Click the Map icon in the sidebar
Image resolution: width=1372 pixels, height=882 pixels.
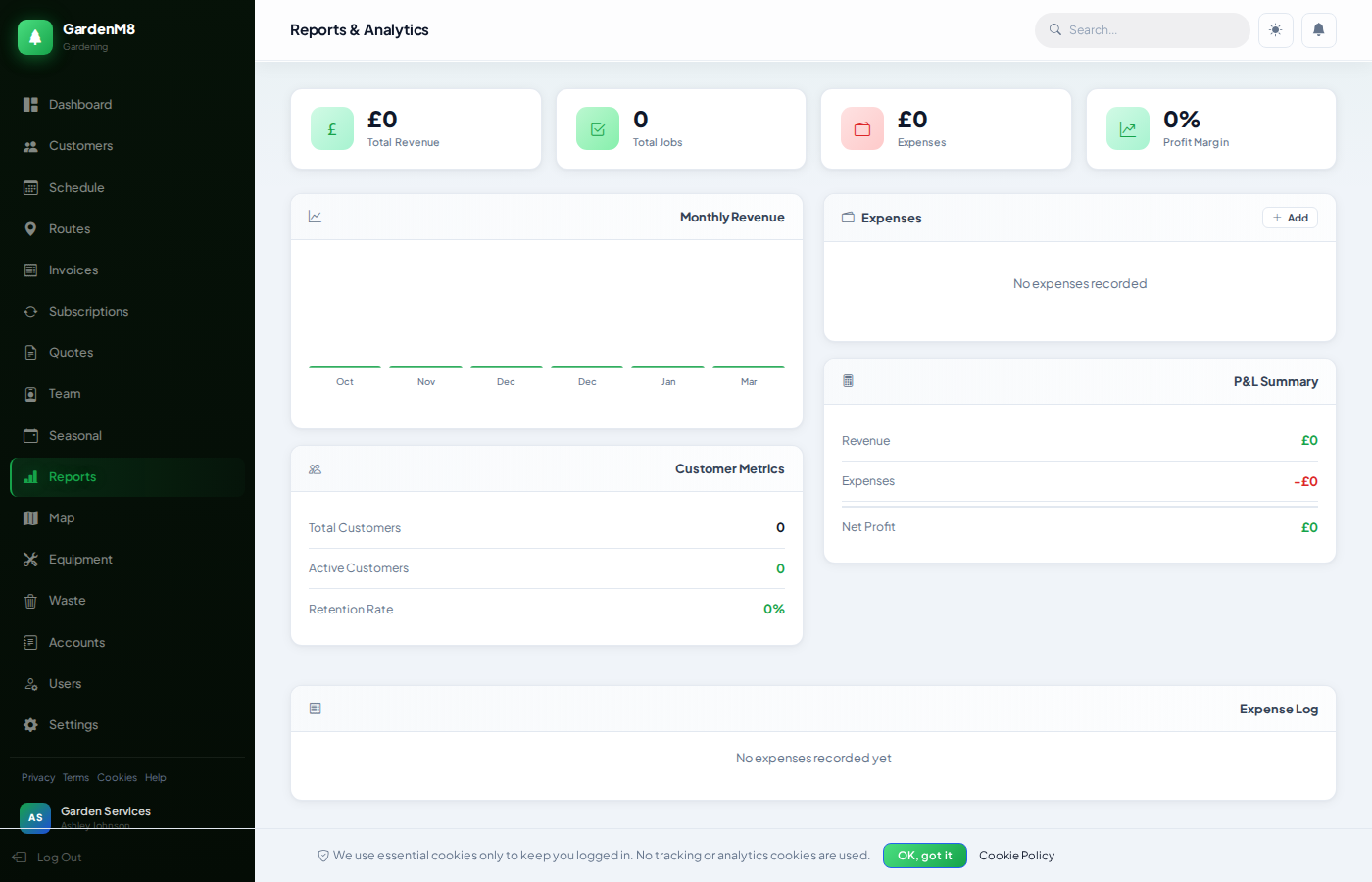click(x=30, y=517)
